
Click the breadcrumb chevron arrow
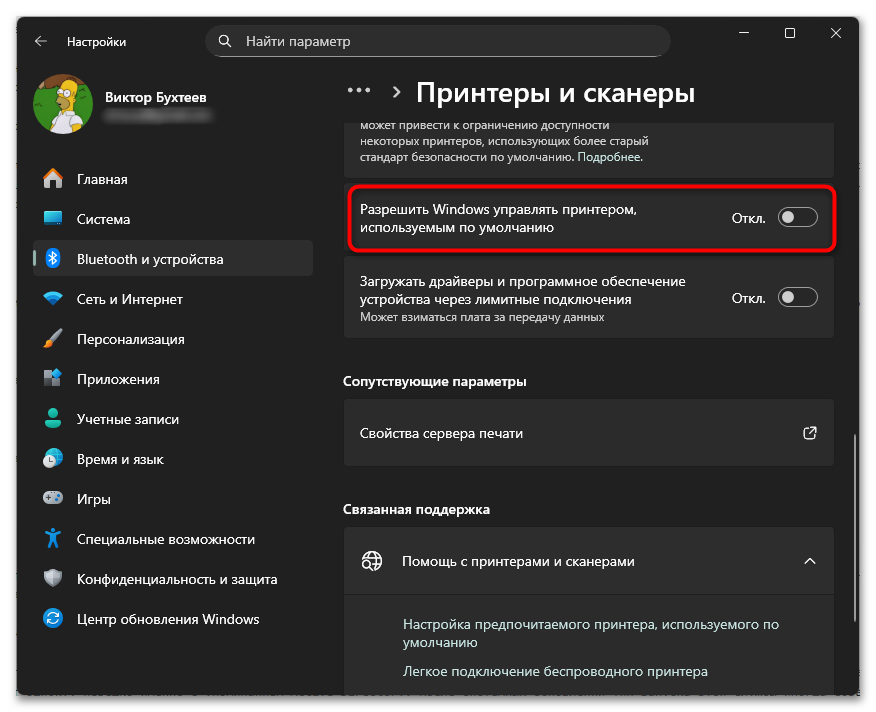click(397, 92)
